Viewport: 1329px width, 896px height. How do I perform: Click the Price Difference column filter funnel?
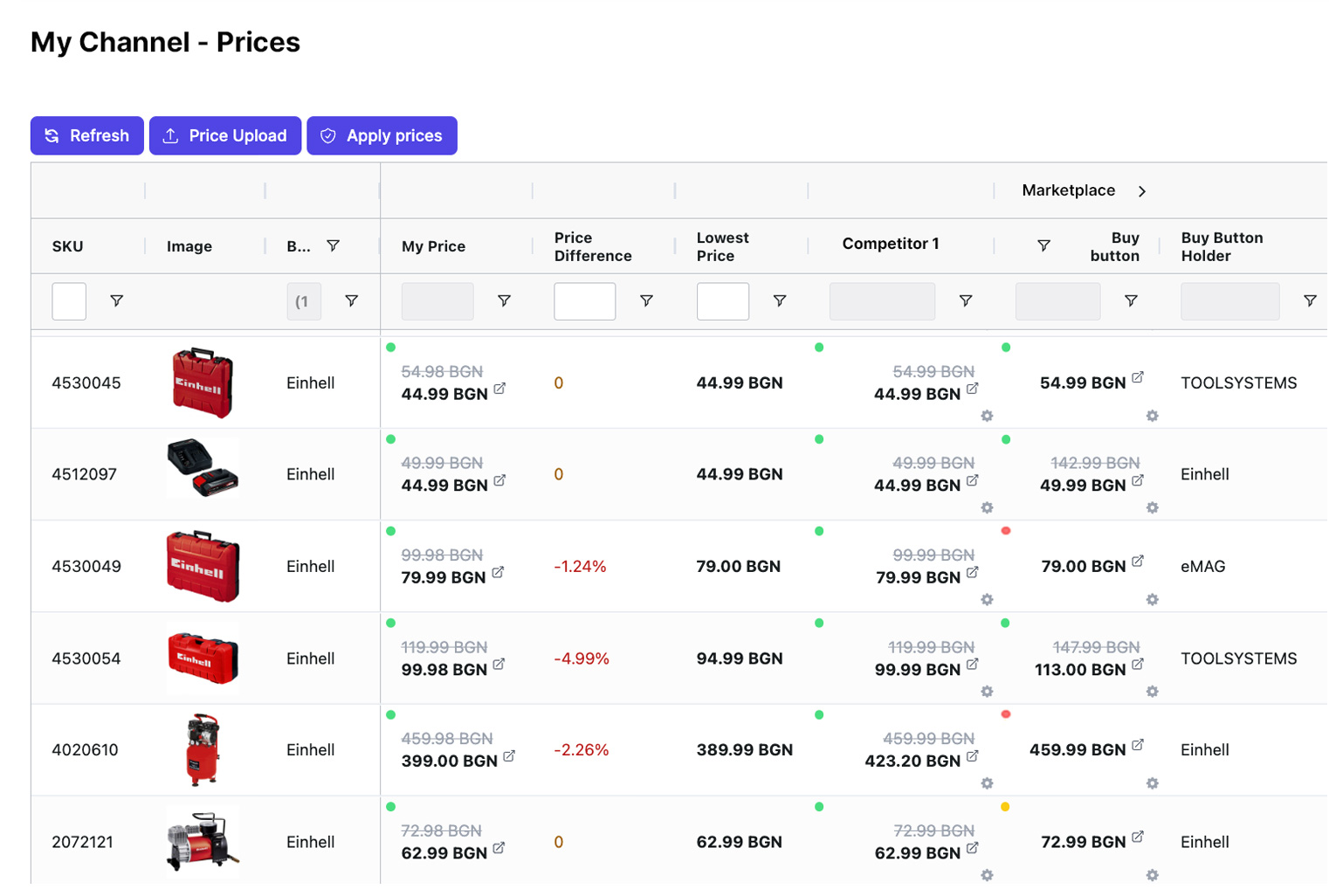[646, 300]
